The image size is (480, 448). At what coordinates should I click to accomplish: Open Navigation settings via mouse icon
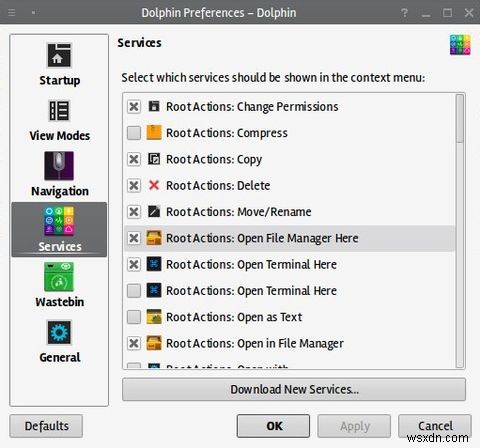pyautogui.click(x=59, y=166)
